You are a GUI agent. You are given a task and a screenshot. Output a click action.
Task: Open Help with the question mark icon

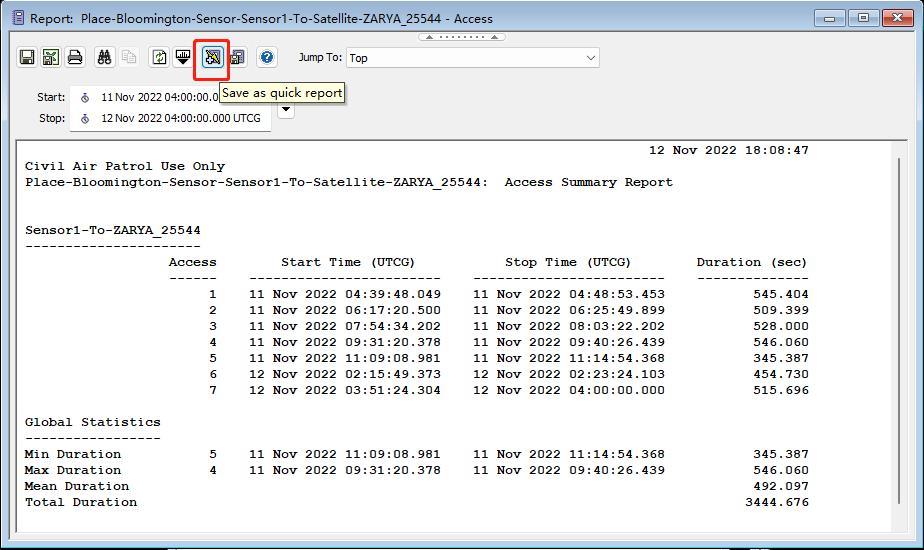[267, 57]
